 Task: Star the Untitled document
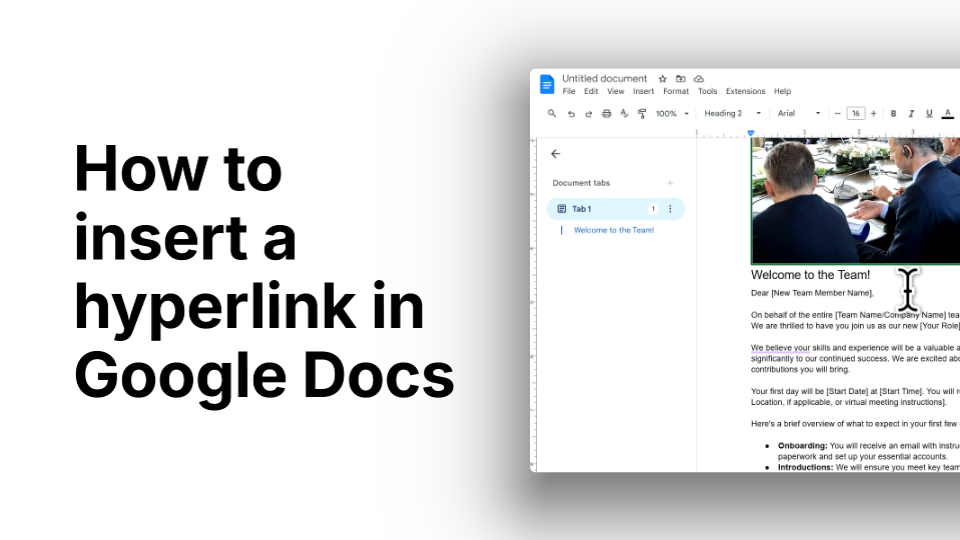point(662,79)
